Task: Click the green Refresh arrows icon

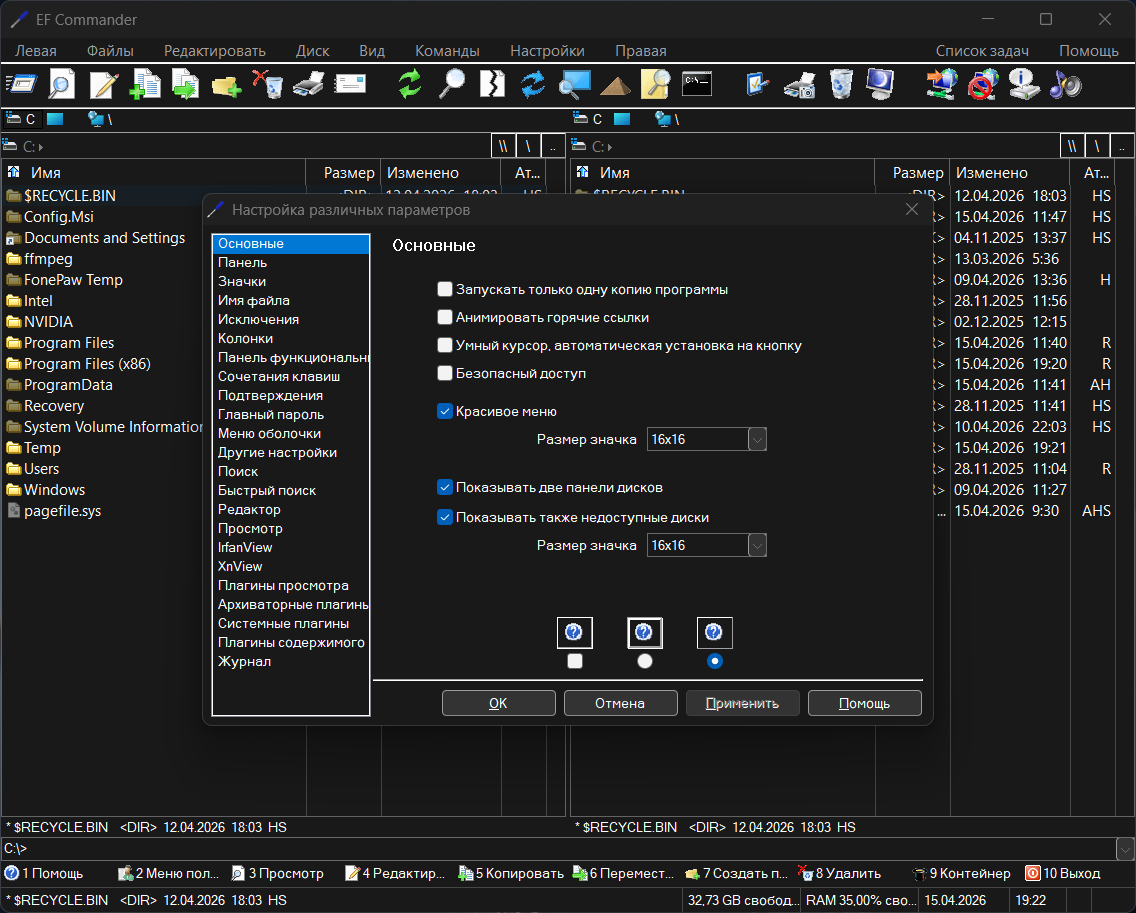Action: click(x=410, y=84)
